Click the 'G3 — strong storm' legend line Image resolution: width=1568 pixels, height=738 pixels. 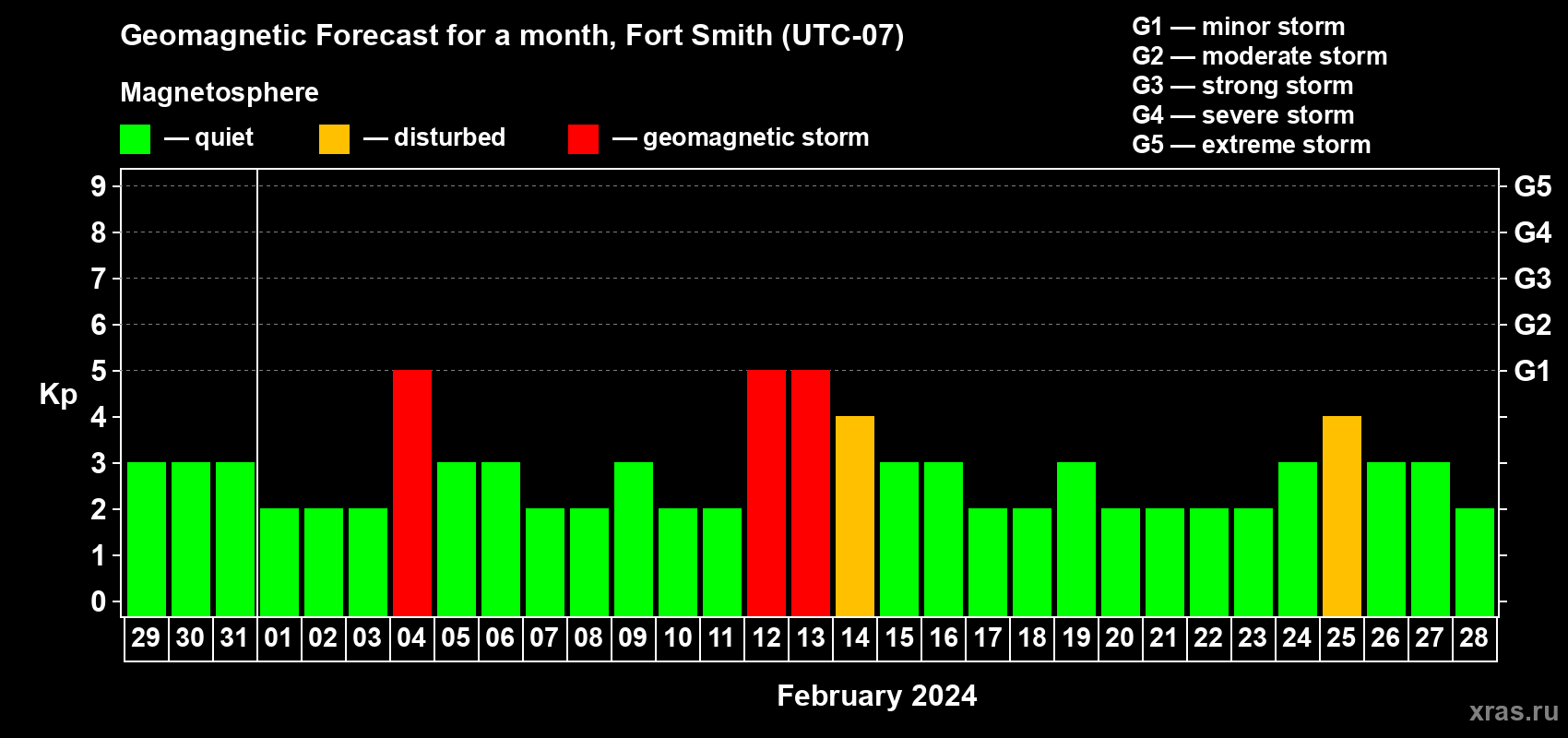(x=1243, y=86)
